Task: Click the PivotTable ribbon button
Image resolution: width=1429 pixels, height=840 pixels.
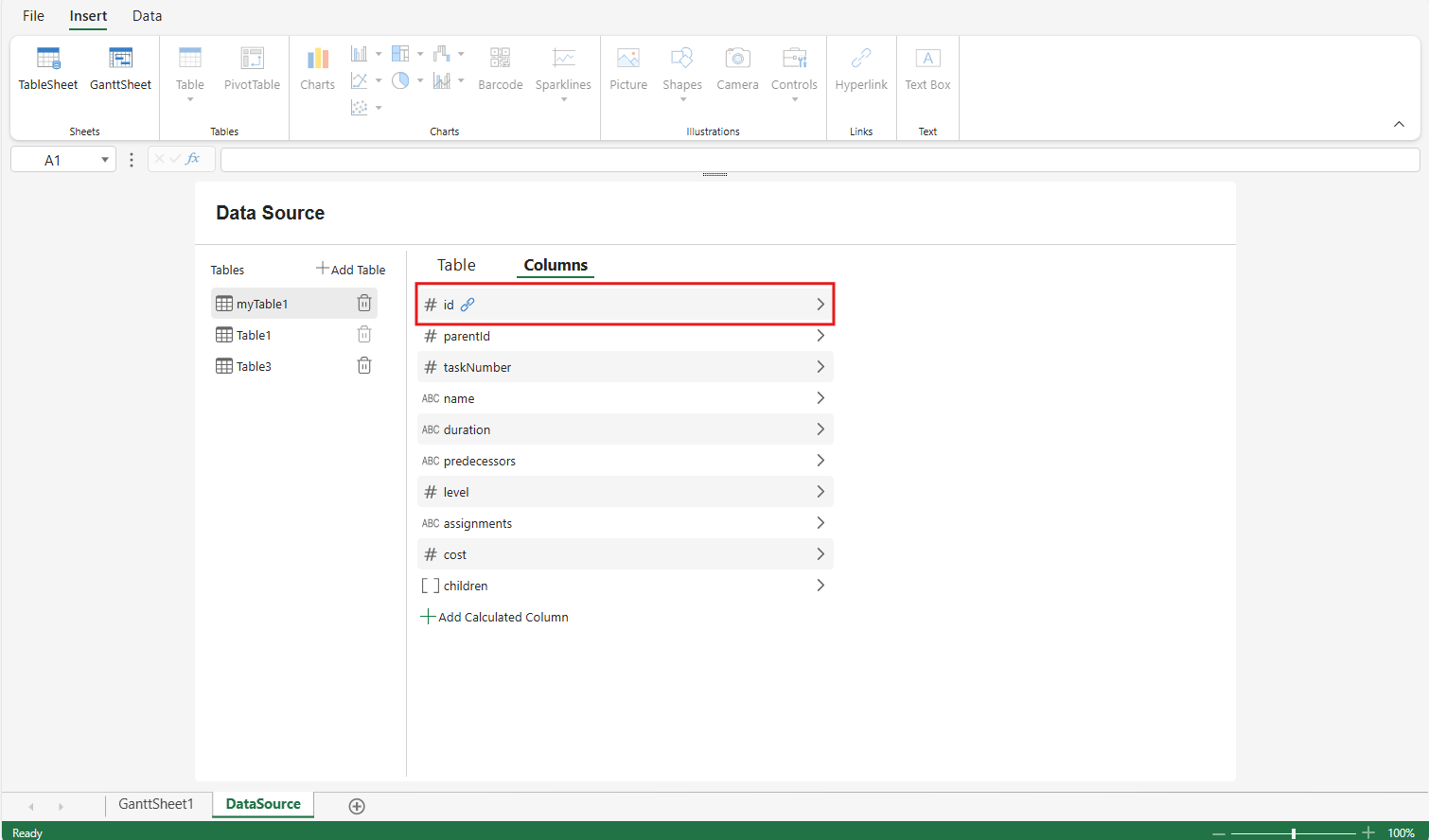Action: point(252,70)
